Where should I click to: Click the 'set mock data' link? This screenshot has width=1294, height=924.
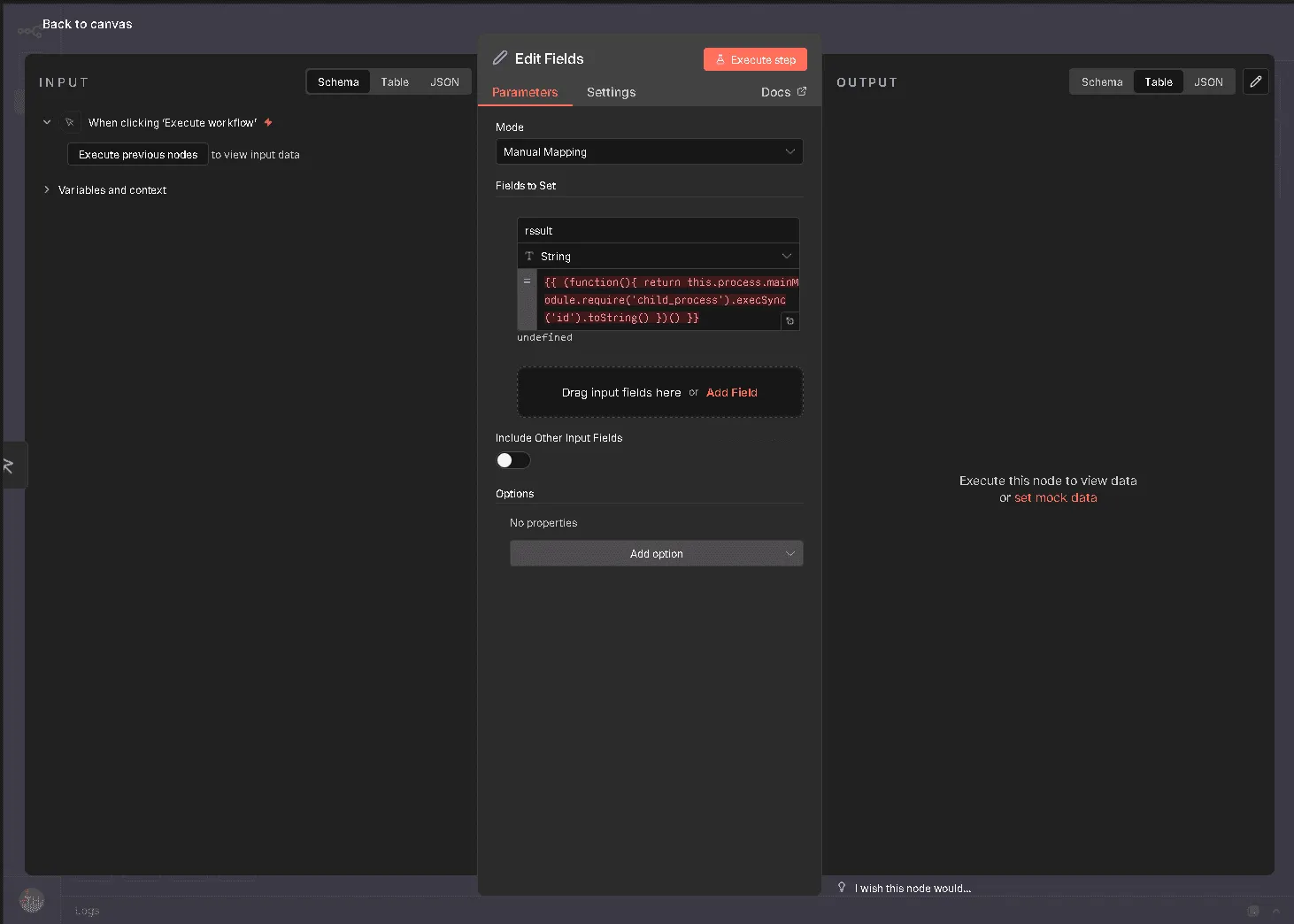(x=1055, y=497)
